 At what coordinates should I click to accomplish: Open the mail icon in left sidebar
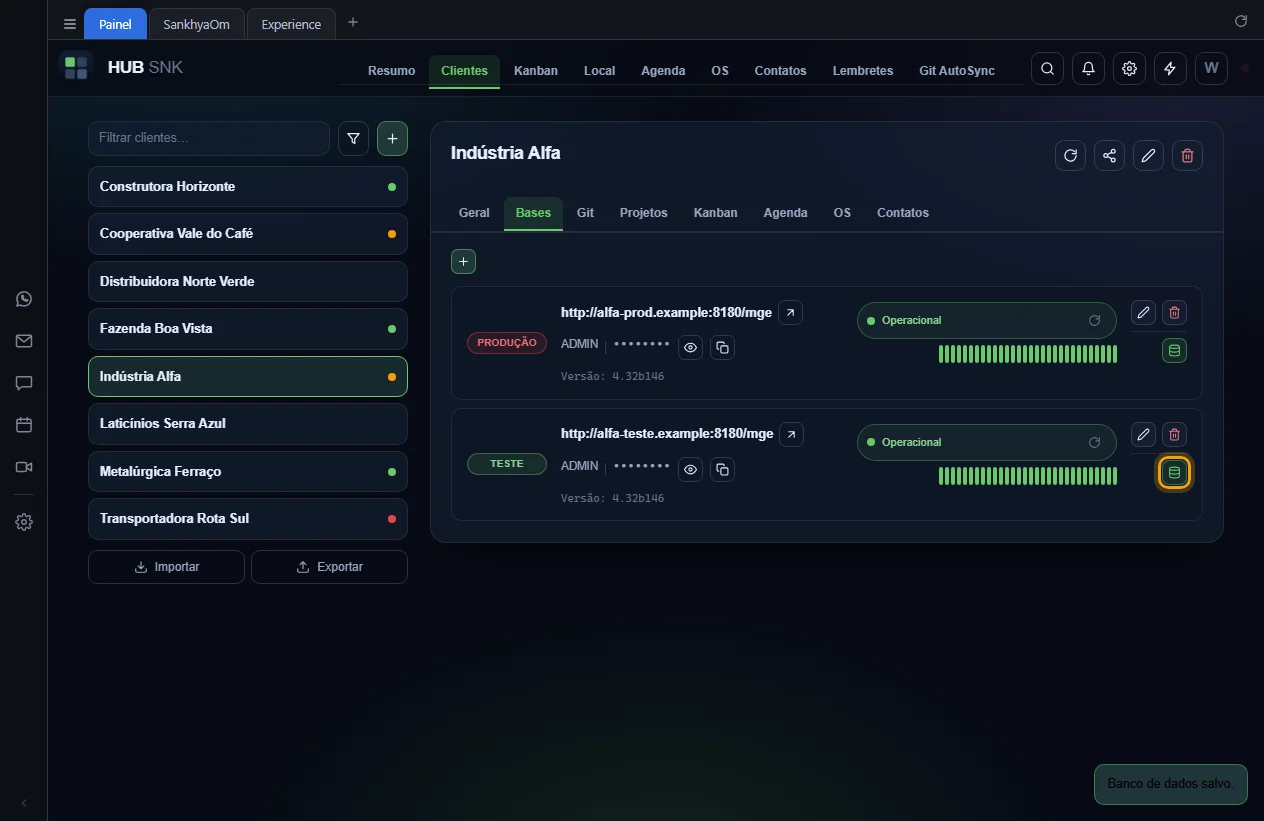[24, 341]
